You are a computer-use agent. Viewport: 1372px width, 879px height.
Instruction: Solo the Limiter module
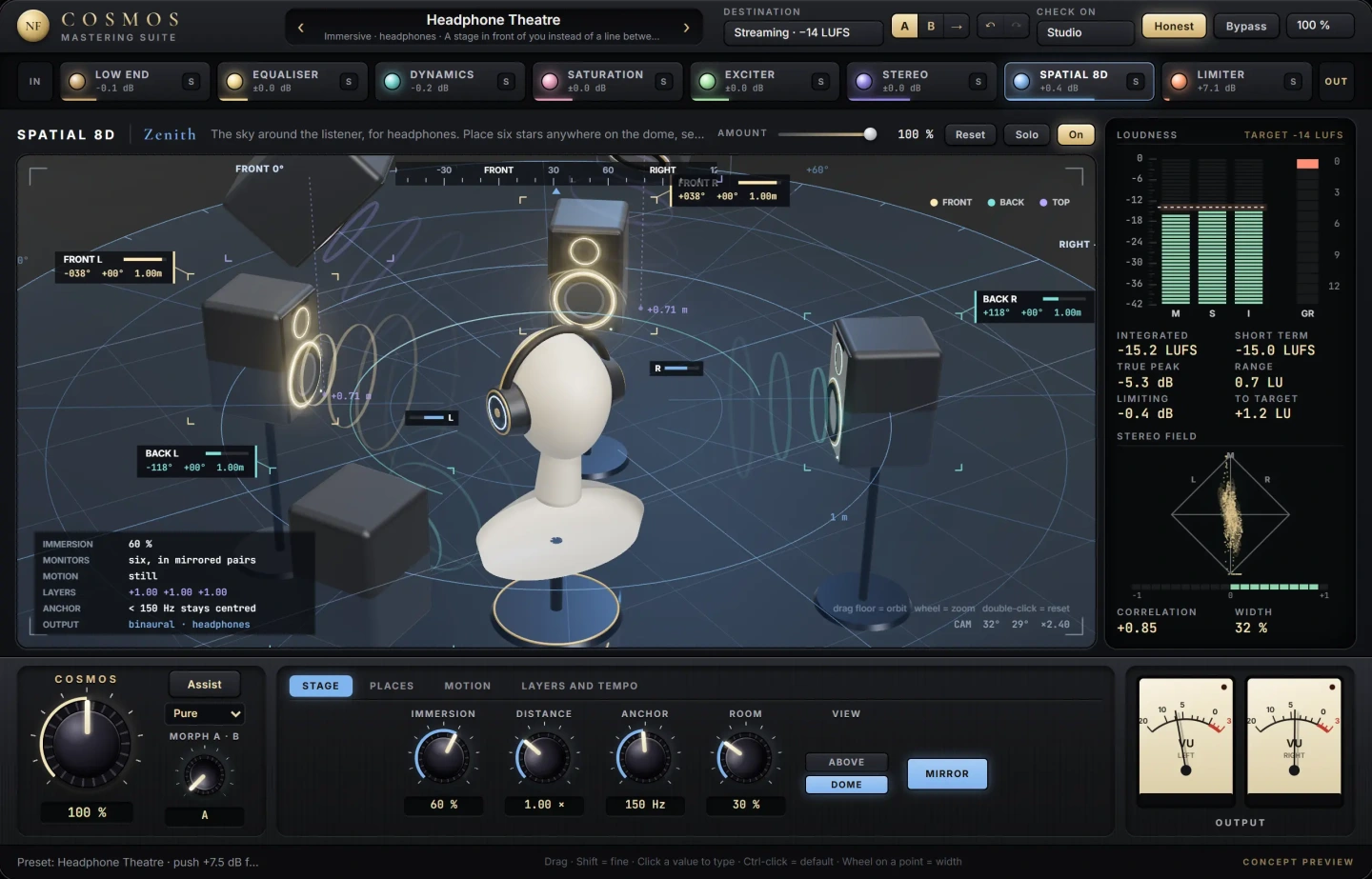coord(1293,82)
